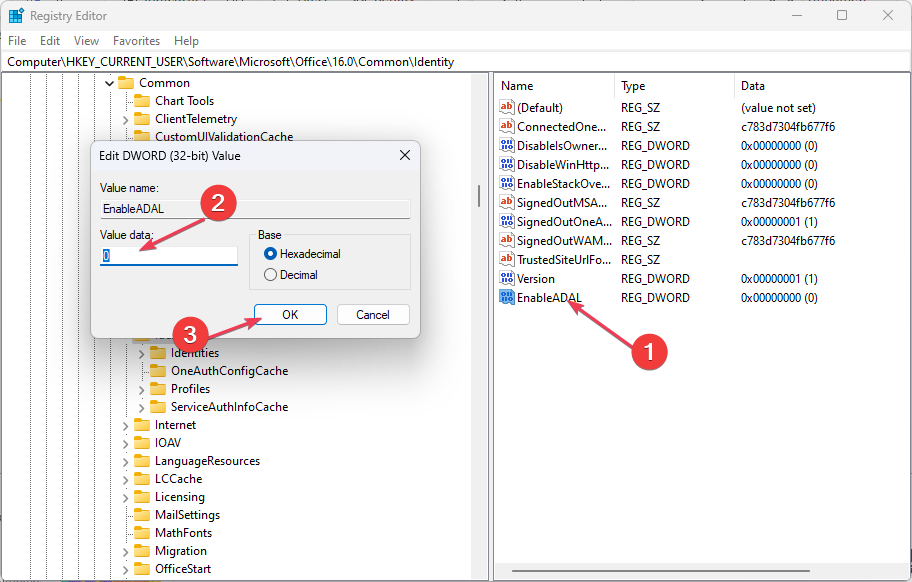Image resolution: width=912 pixels, height=582 pixels.
Task: Click the LCCache folder icon
Action: 142,479
